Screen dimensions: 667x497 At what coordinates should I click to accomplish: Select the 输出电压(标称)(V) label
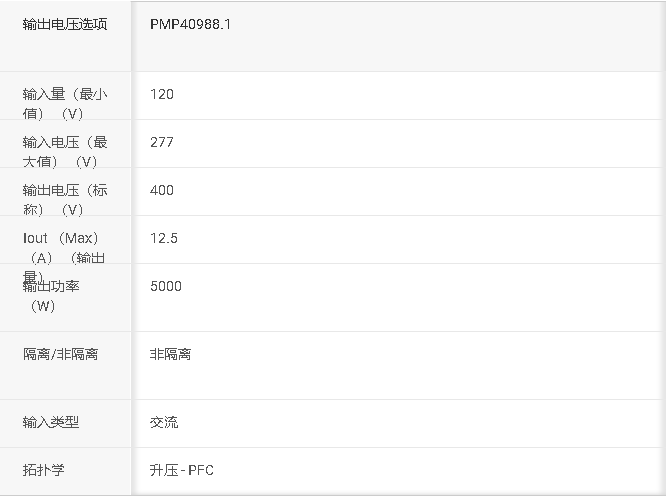click(x=65, y=200)
